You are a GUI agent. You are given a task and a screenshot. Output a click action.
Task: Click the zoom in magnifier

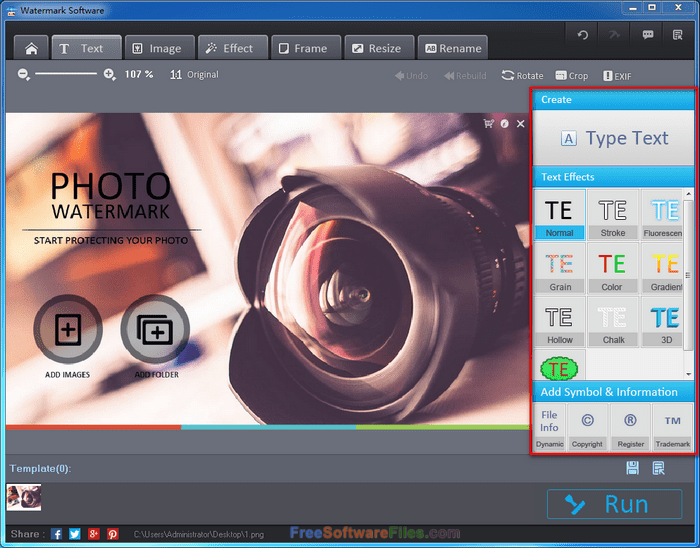tap(109, 74)
